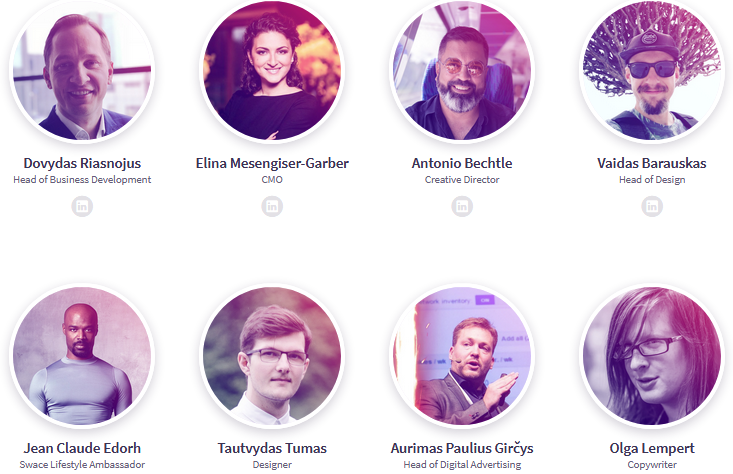Select the name Jean Claude Edorh
733x474 pixels.
pyautogui.click(x=82, y=448)
